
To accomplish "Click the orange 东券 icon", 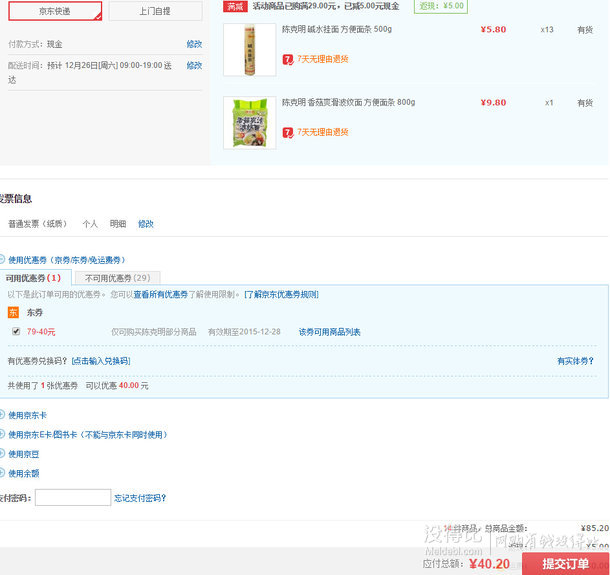I will click(13, 312).
